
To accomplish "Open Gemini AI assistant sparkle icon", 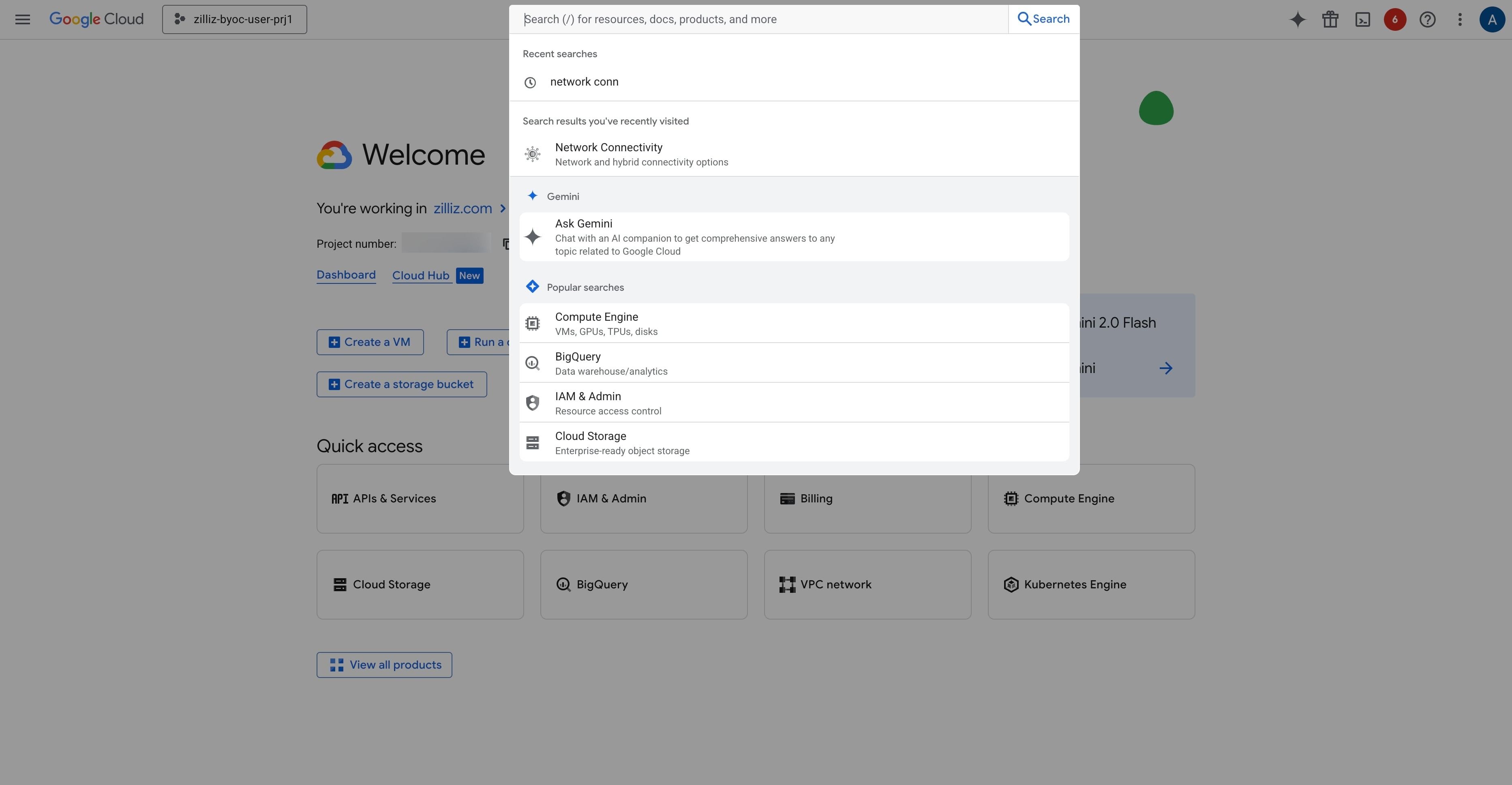I will [x=1298, y=19].
